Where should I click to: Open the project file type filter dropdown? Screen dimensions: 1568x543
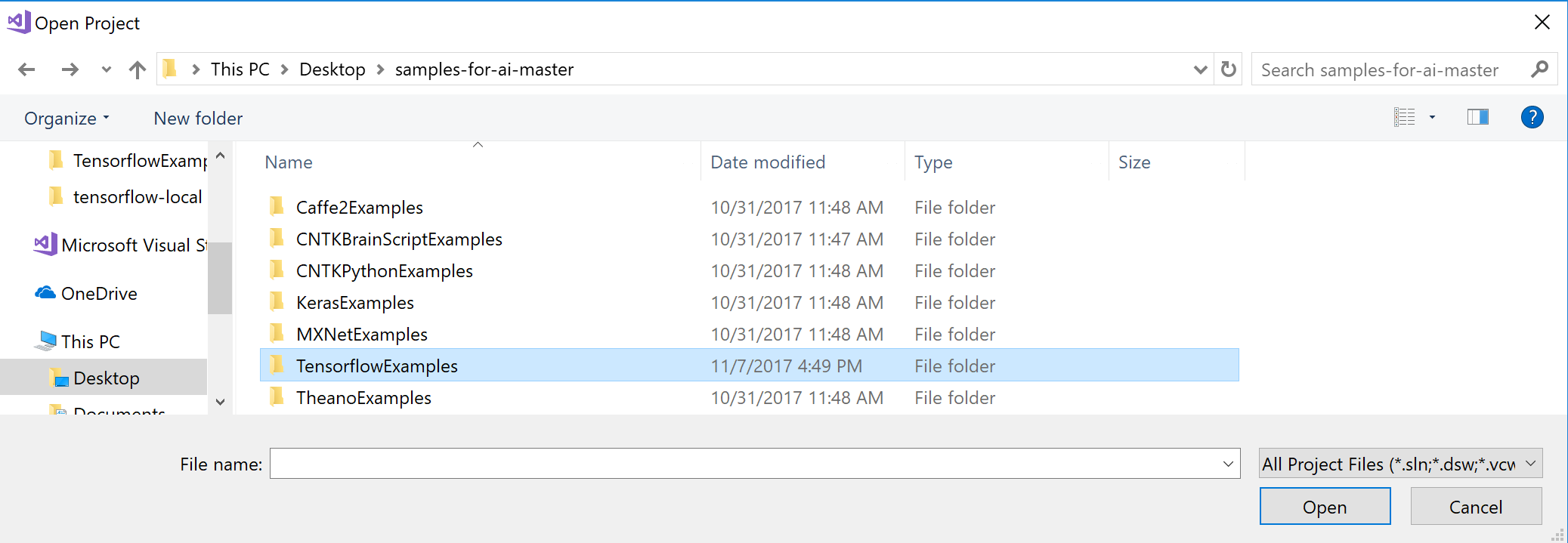(1400, 464)
